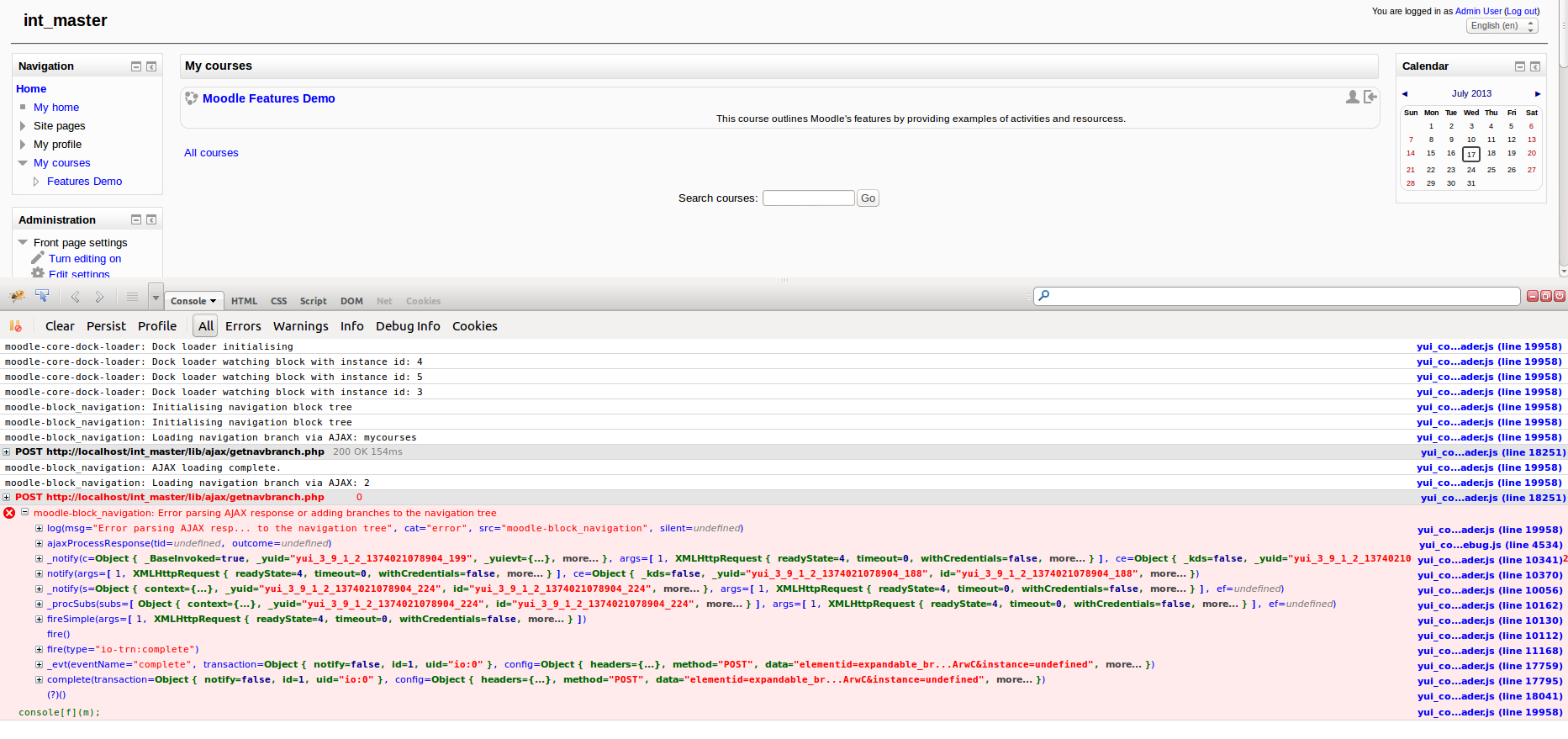Go to next month in Calendar
This screenshot has width=1568, height=739.
[1538, 94]
